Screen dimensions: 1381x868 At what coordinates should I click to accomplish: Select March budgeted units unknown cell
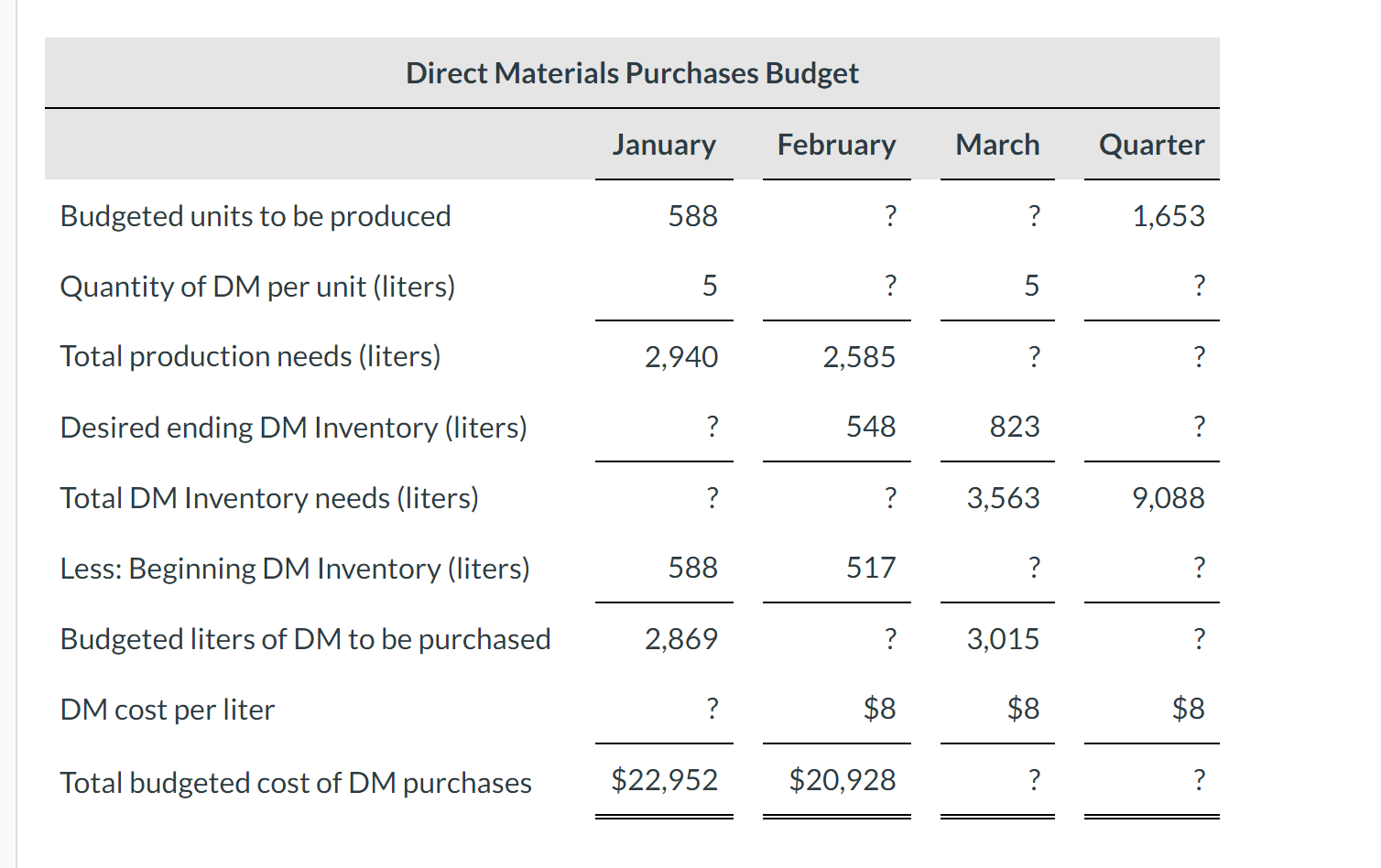pyautogui.click(x=1034, y=216)
